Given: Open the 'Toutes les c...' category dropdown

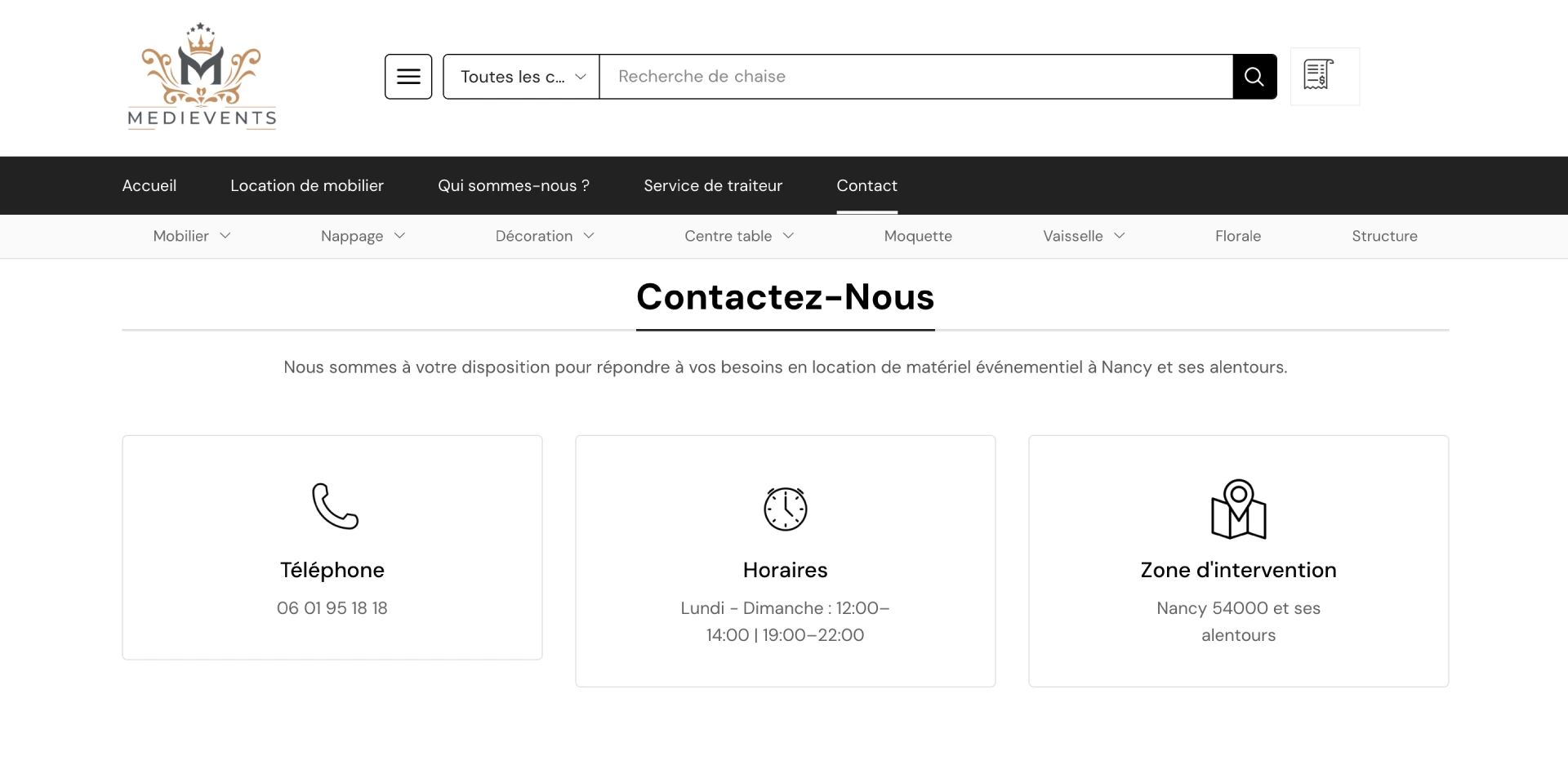Looking at the screenshot, I should click(x=521, y=77).
